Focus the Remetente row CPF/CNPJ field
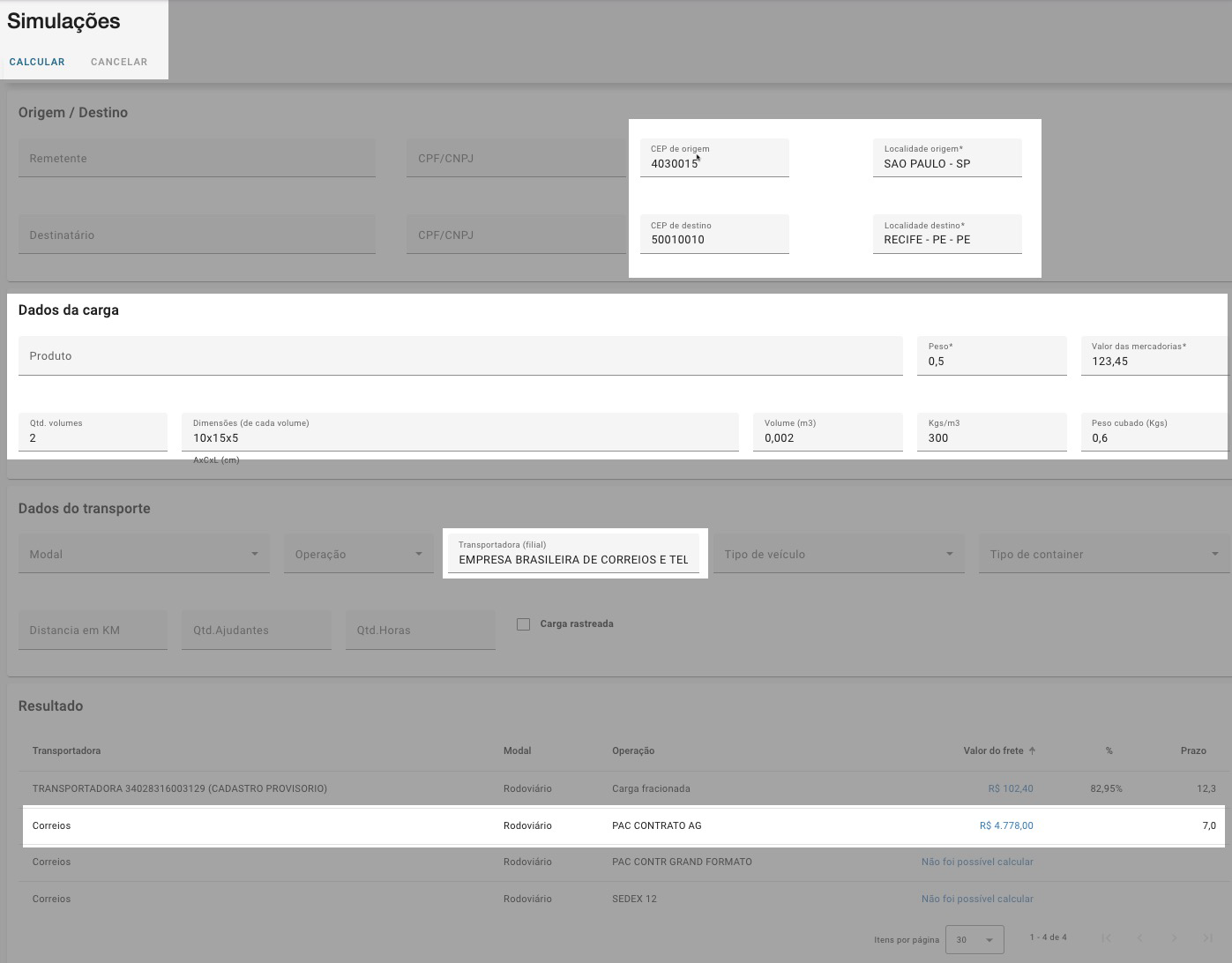This screenshot has width=1232, height=963. point(516,158)
